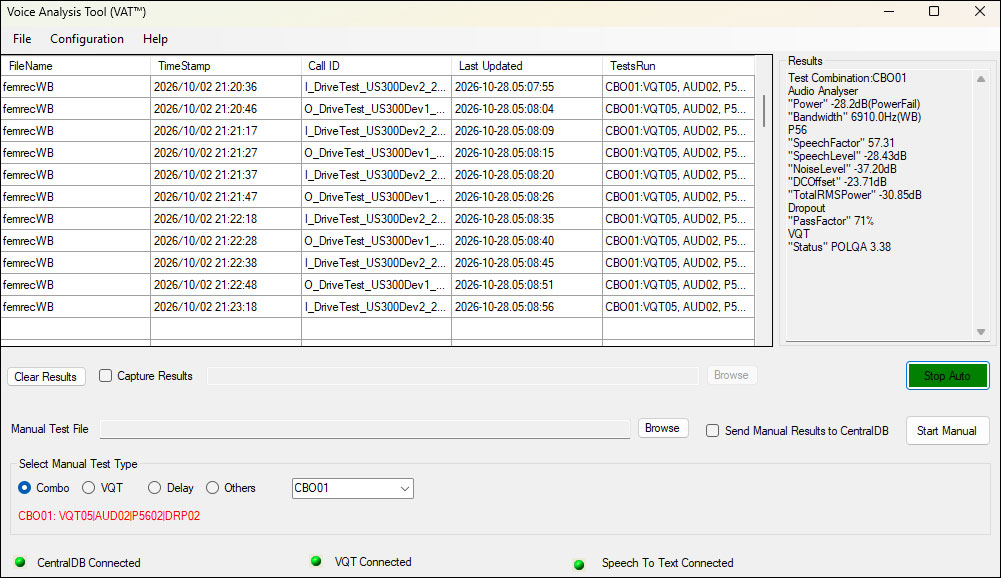Click the TimeStamp column header
1001x578 pixels.
click(225, 66)
